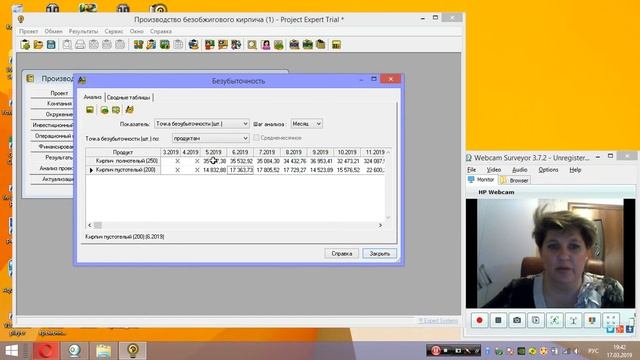This screenshot has width=640, height=360.
Task: Open the 'по продуктам' dropdown
Action: click(210, 138)
